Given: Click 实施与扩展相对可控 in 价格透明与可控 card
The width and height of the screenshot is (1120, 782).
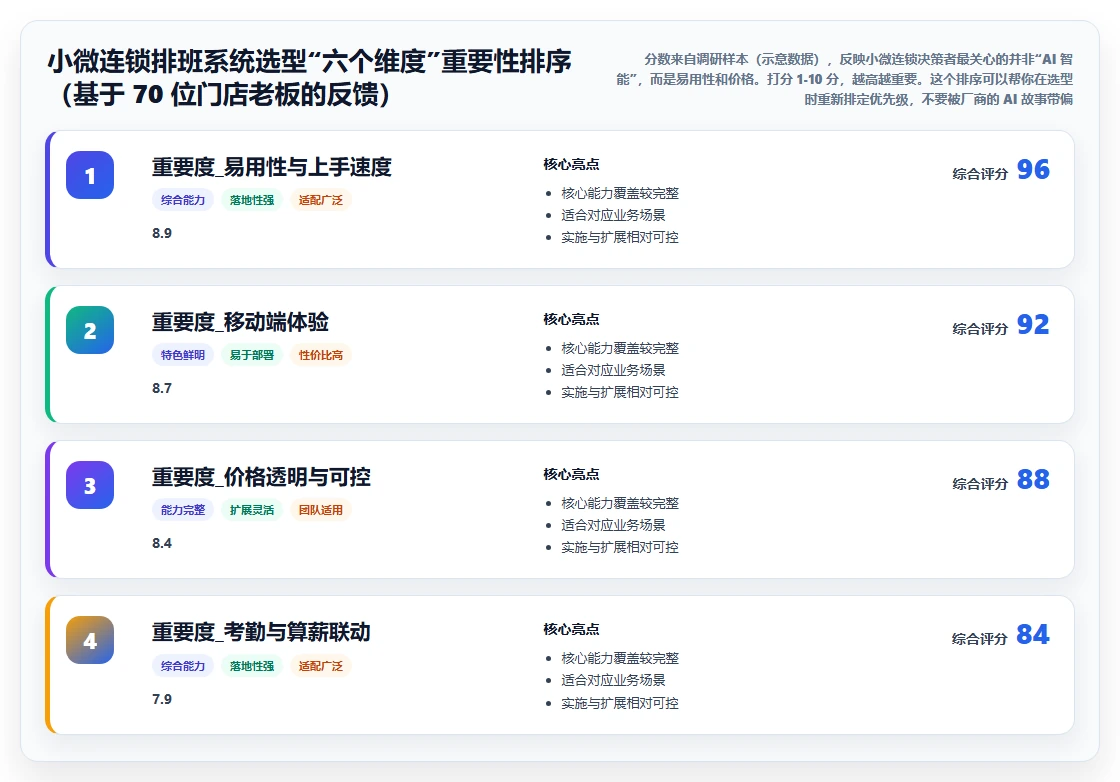Looking at the screenshot, I should point(620,547).
